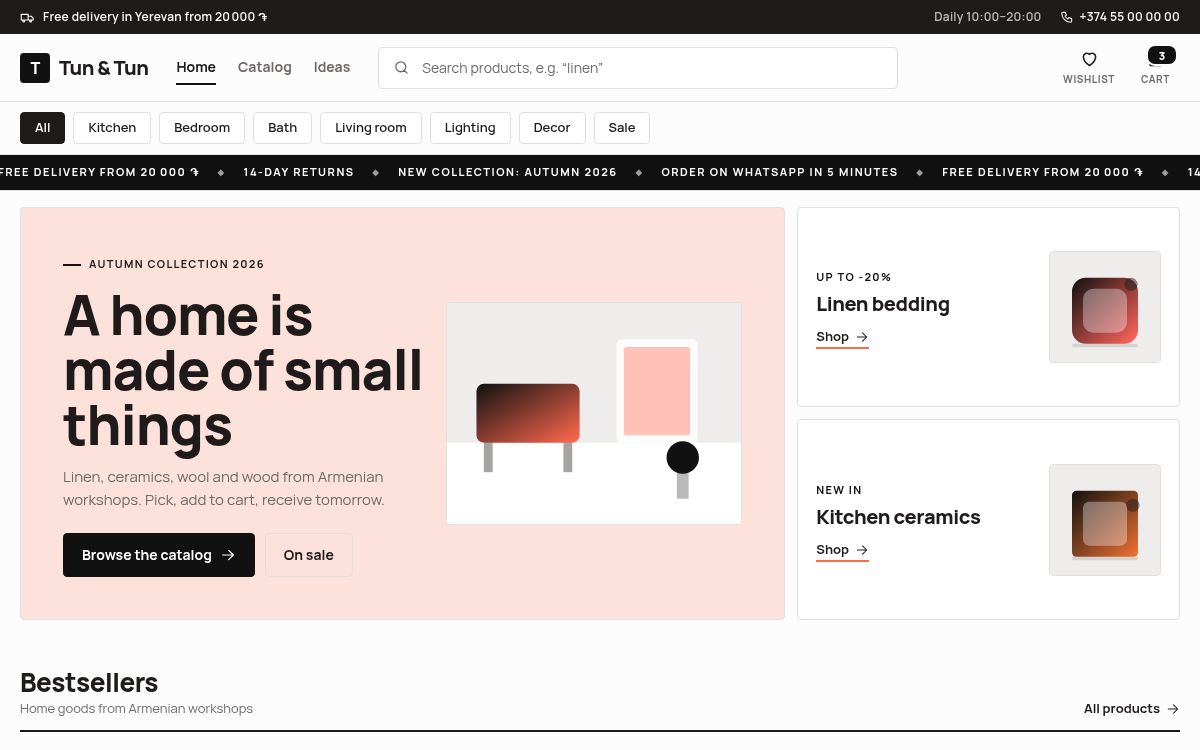Open the cart with 3 items
1200x750 pixels.
coord(1155,67)
